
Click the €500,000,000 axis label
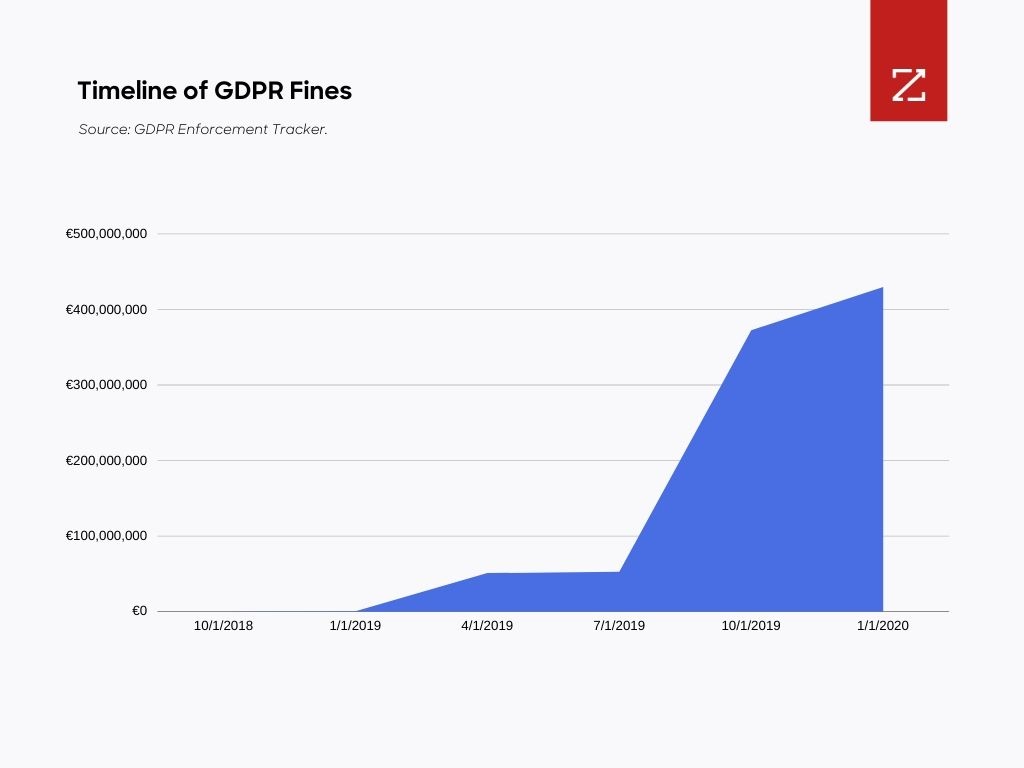106,234
